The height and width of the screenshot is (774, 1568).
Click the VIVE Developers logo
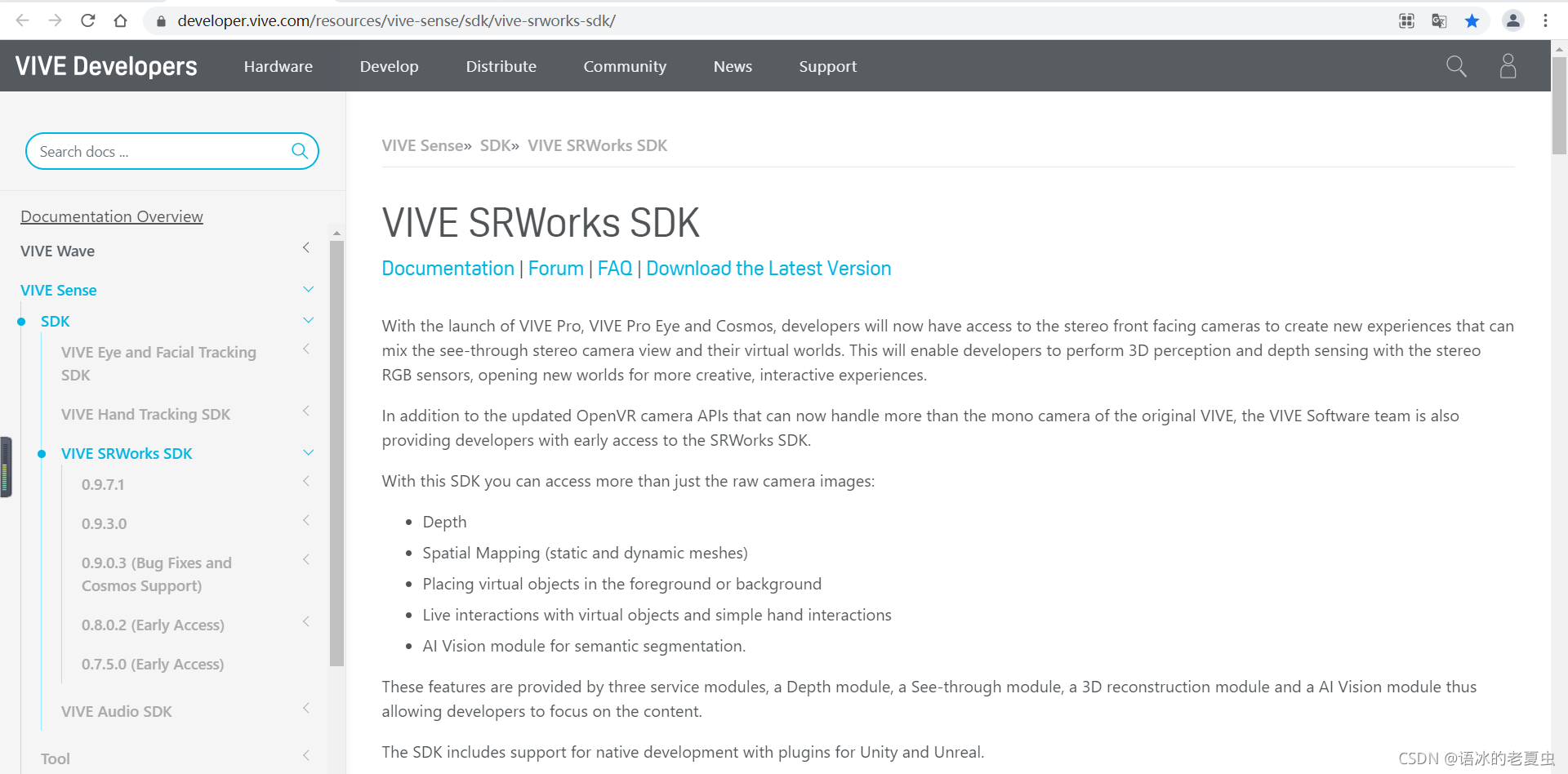tap(106, 66)
